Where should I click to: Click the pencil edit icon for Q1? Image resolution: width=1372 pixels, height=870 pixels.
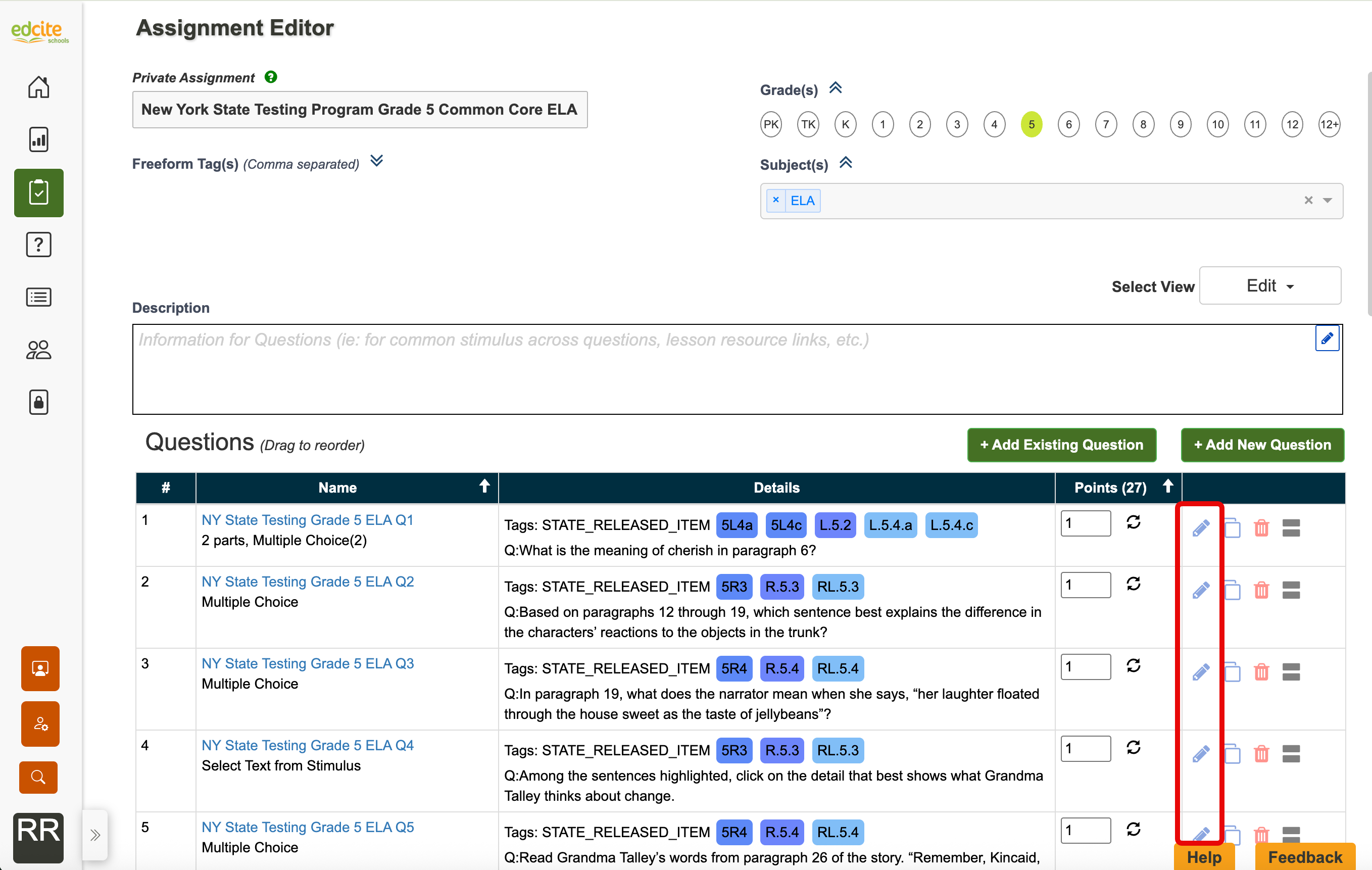pyautogui.click(x=1200, y=528)
